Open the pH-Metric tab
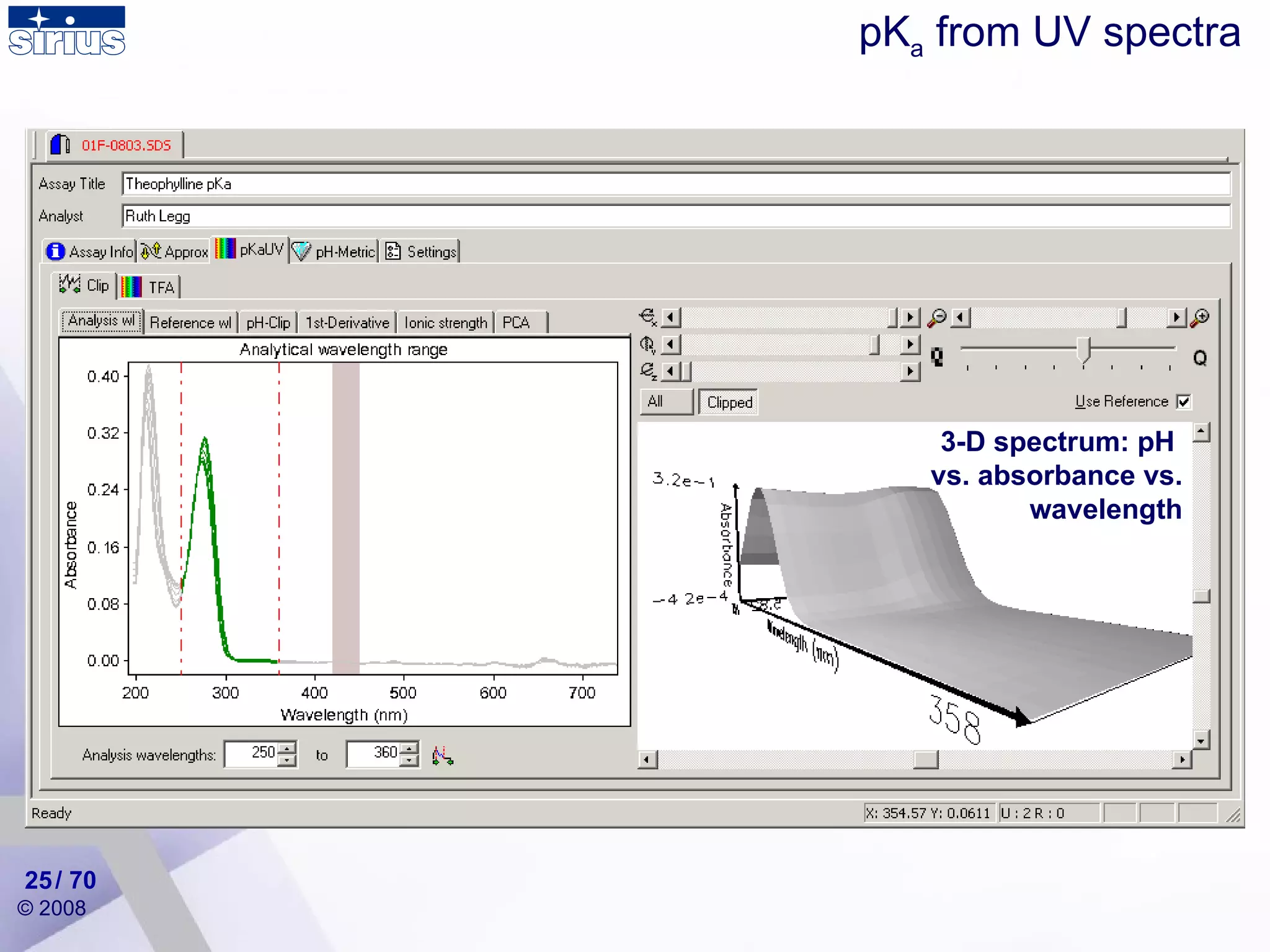Viewport: 1270px width, 952px height. point(334,252)
